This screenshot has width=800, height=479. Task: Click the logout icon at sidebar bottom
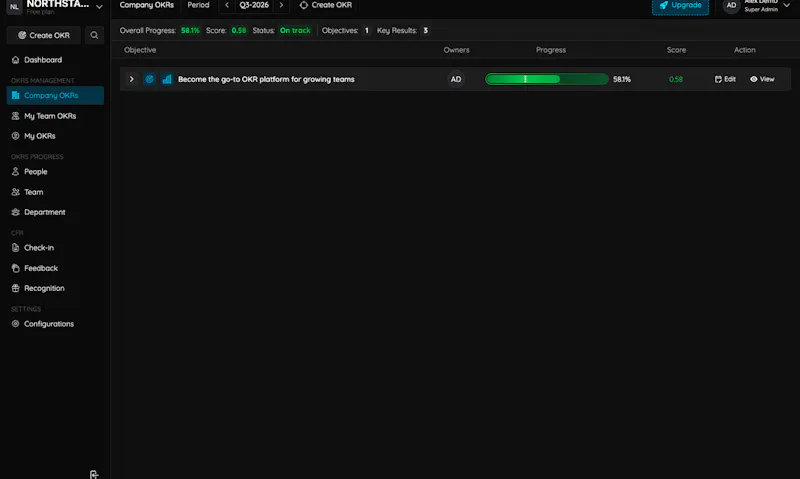(x=94, y=474)
